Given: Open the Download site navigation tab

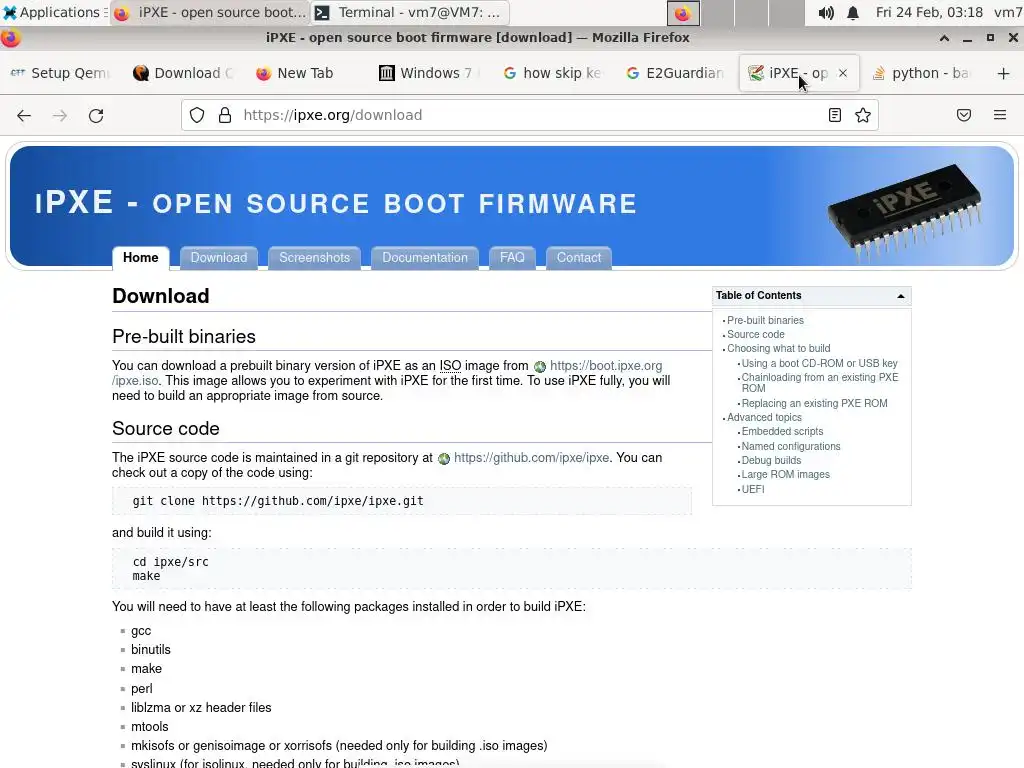Looking at the screenshot, I should tap(219, 257).
